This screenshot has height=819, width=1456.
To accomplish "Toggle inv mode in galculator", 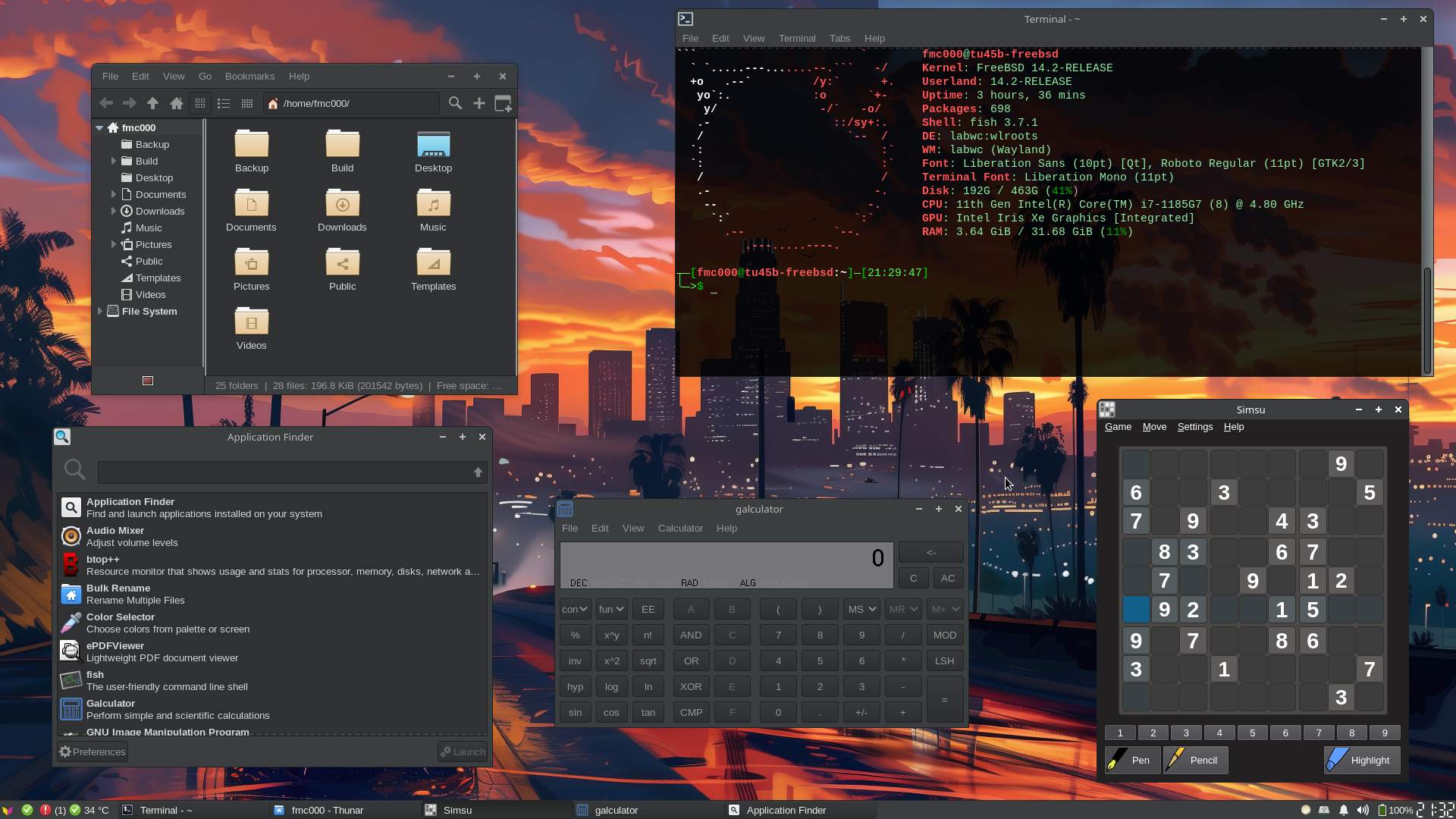I will click(575, 661).
